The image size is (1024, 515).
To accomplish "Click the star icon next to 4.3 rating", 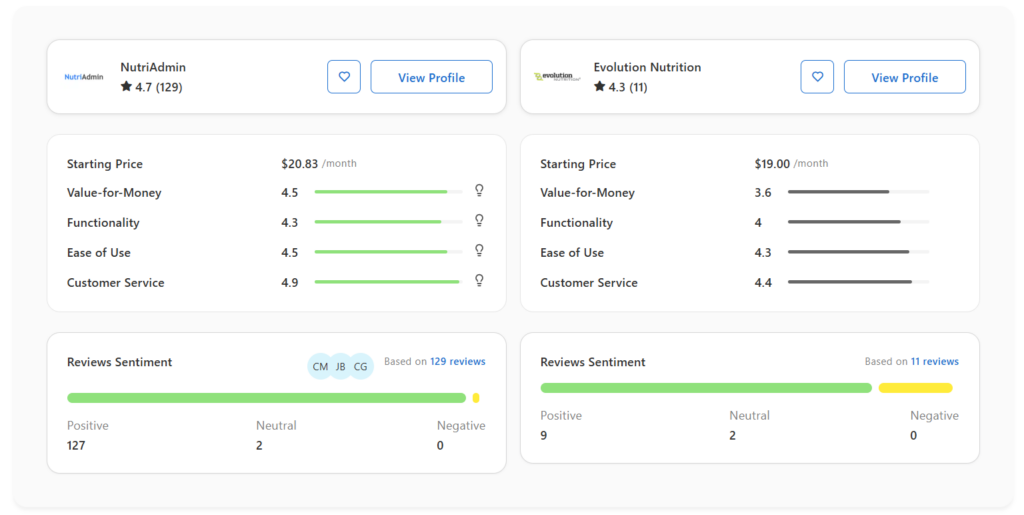I will 600,86.
